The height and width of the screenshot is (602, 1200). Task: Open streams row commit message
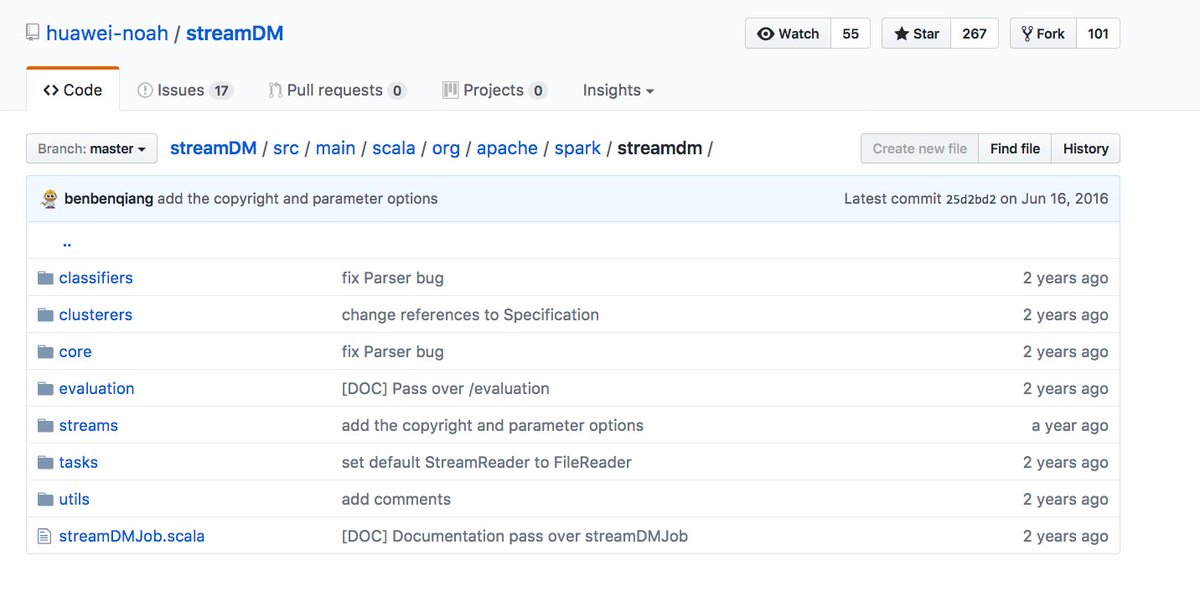(493, 426)
